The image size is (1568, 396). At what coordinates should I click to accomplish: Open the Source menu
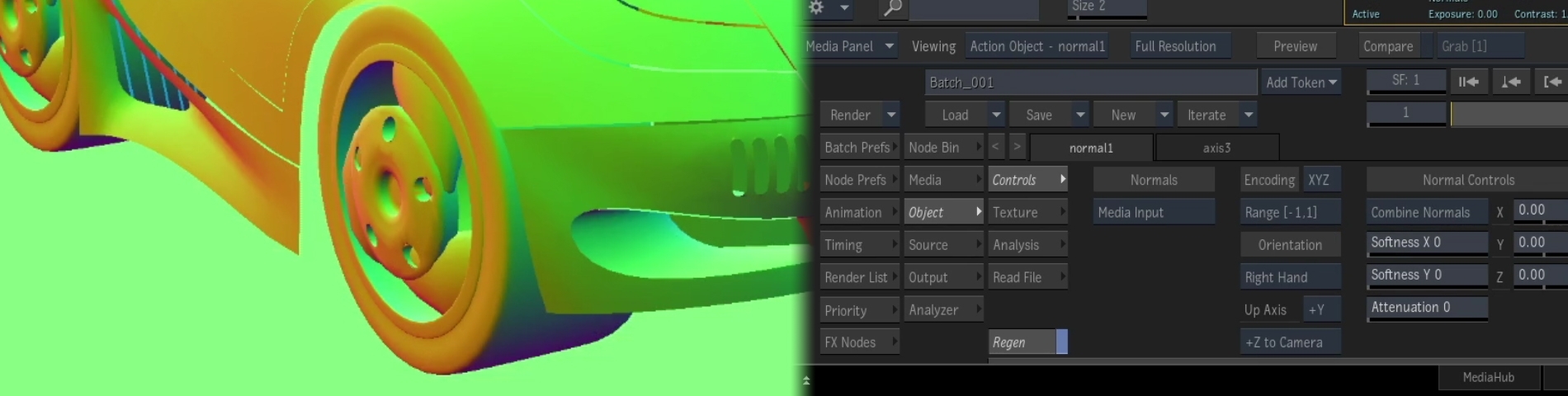(x=943, y=245)
